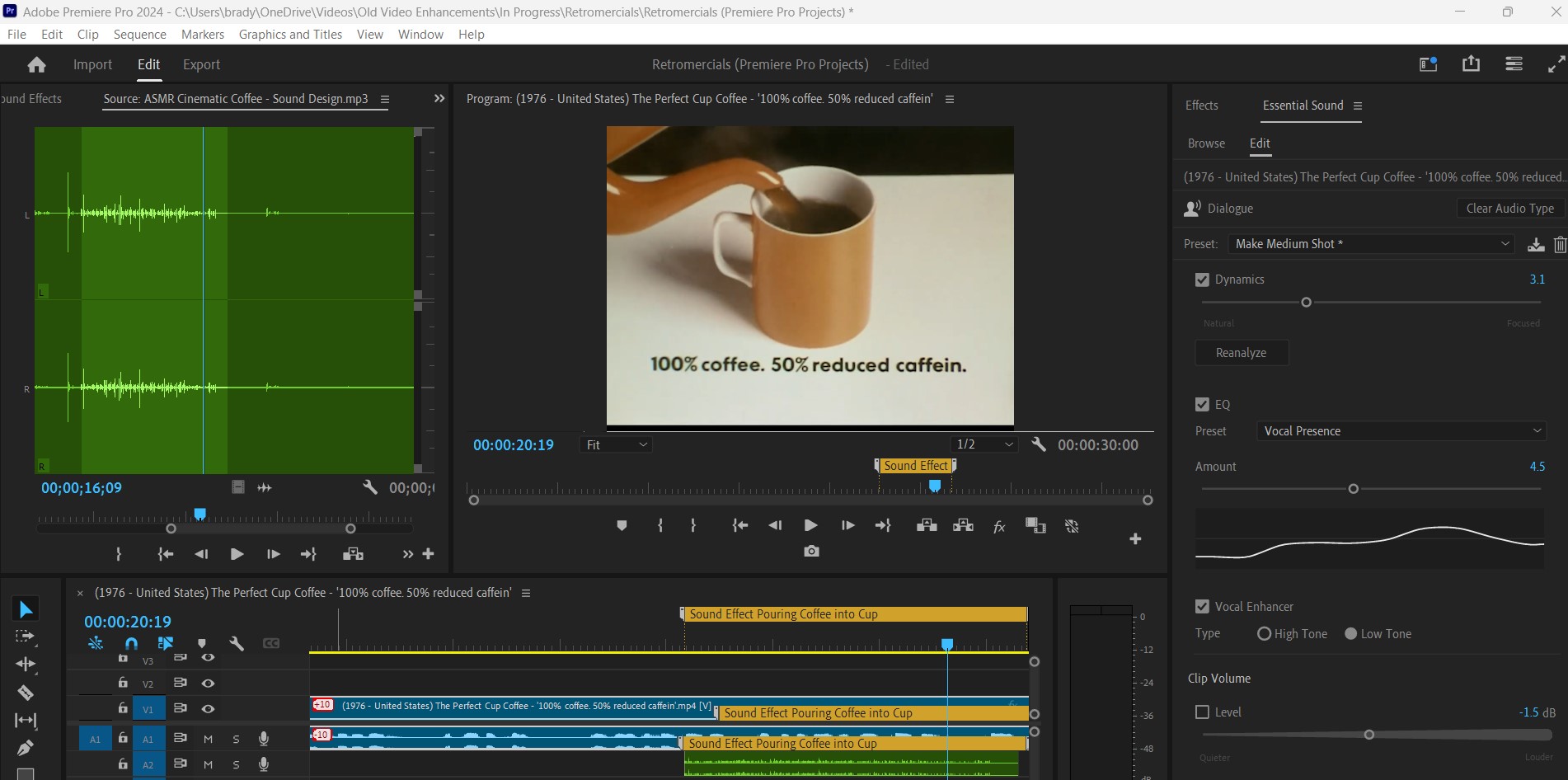Switch to Browse tab in Essential Sound
The height and width of the screenshot is (780, 1568).
pyautogui.click(x=1206, y=143)
